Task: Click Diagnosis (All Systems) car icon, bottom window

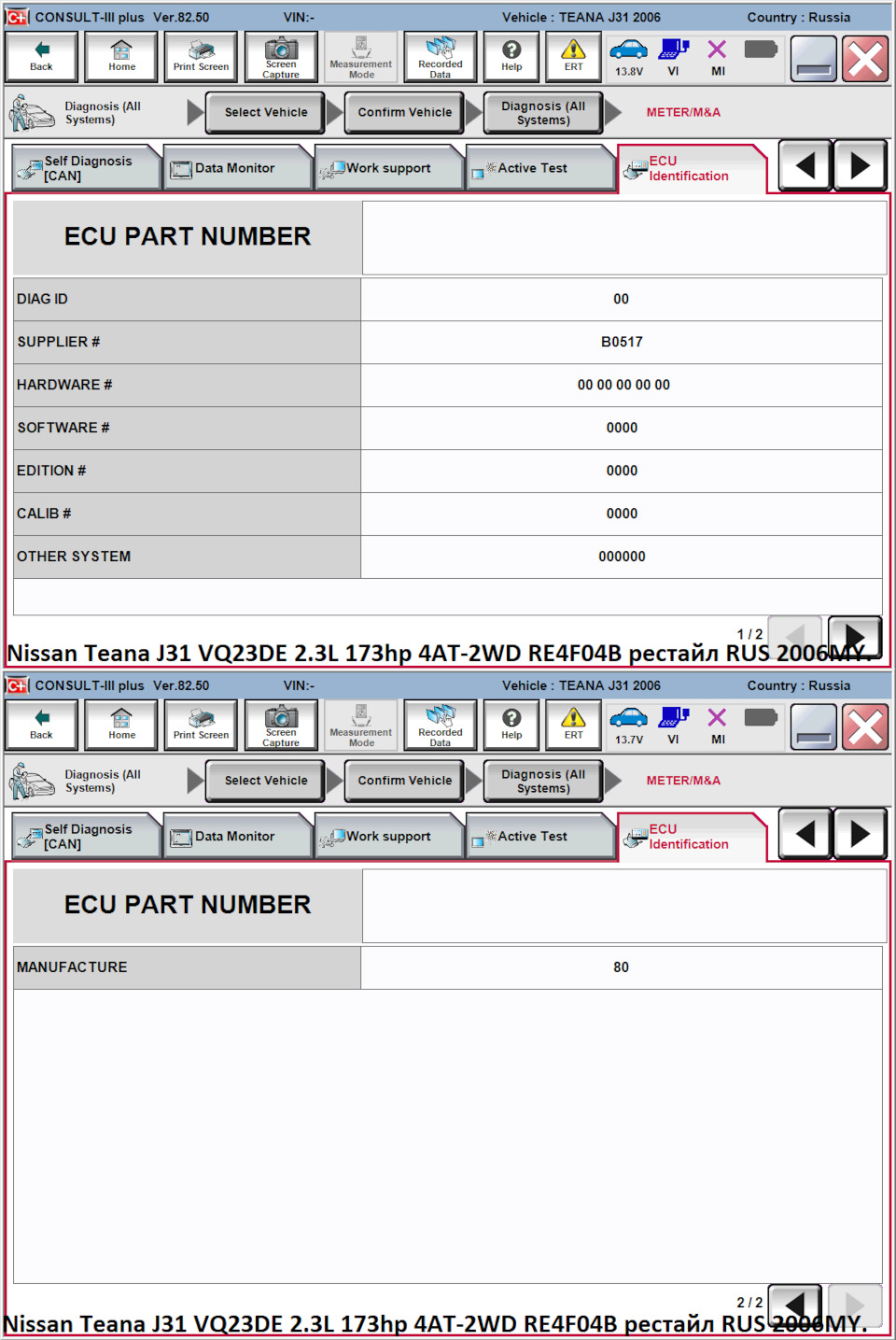Action: click(x=32, y=782)
